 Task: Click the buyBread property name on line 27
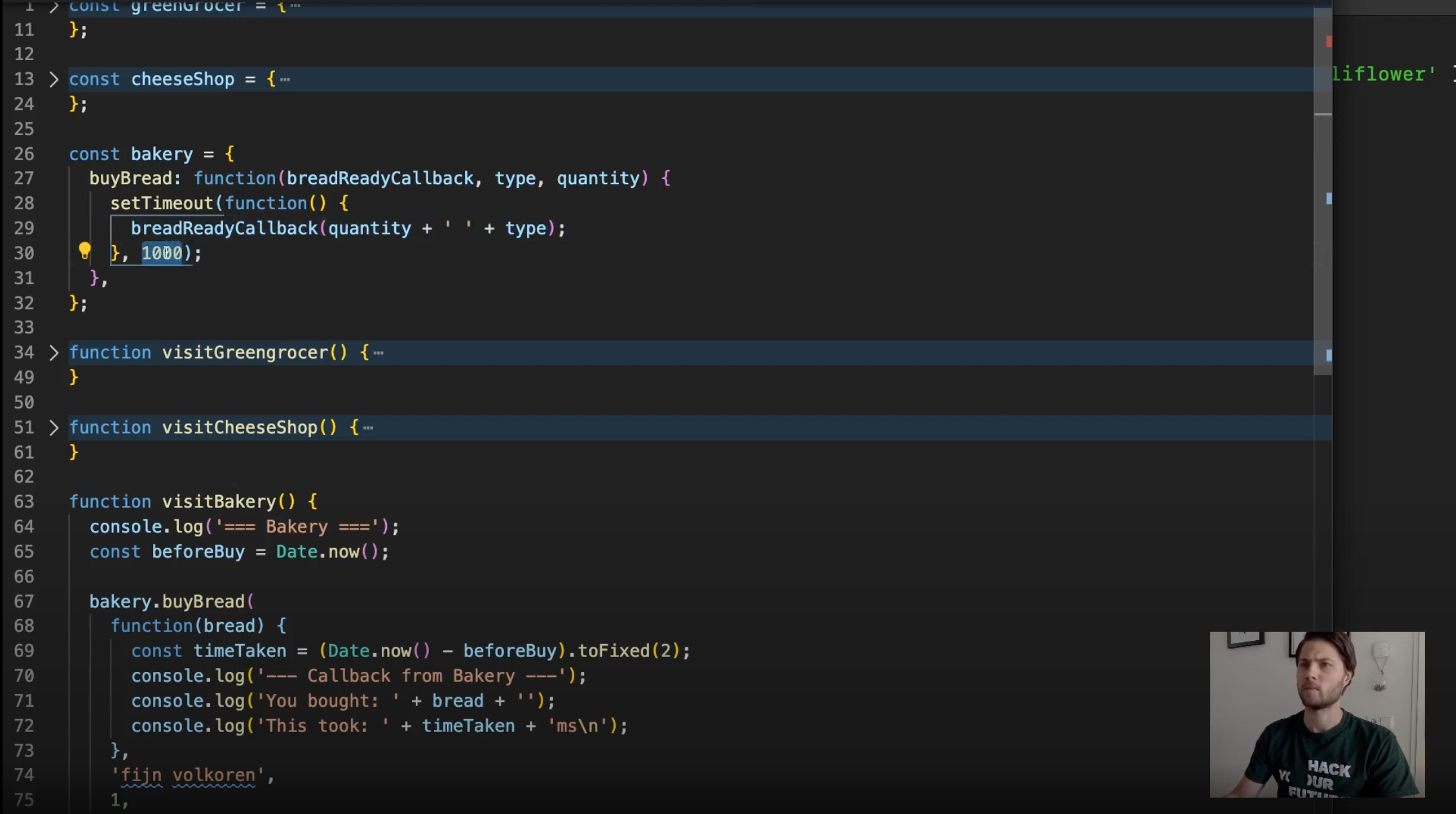click(131, 178)
